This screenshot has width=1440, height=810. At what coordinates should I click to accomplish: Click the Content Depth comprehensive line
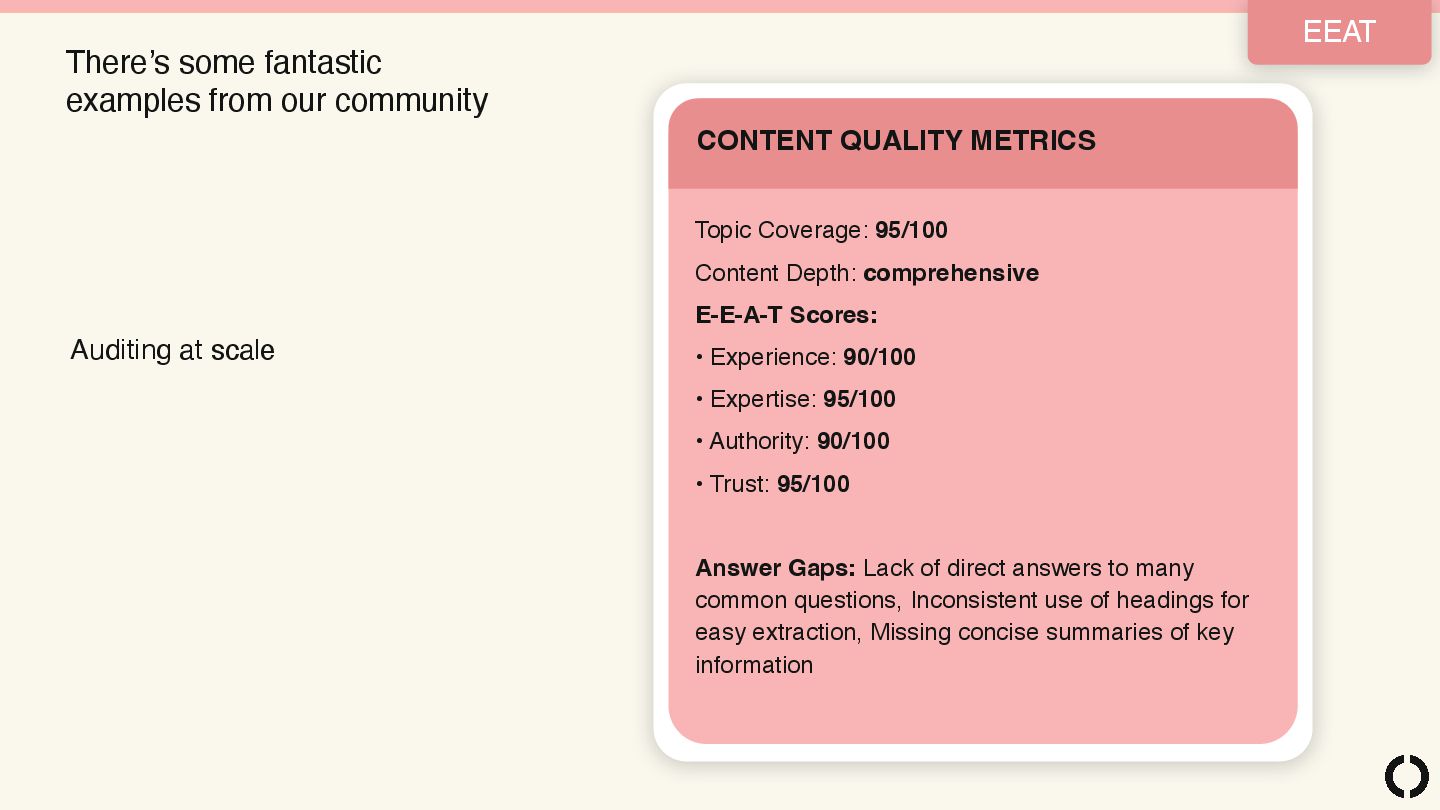point(867,273)
